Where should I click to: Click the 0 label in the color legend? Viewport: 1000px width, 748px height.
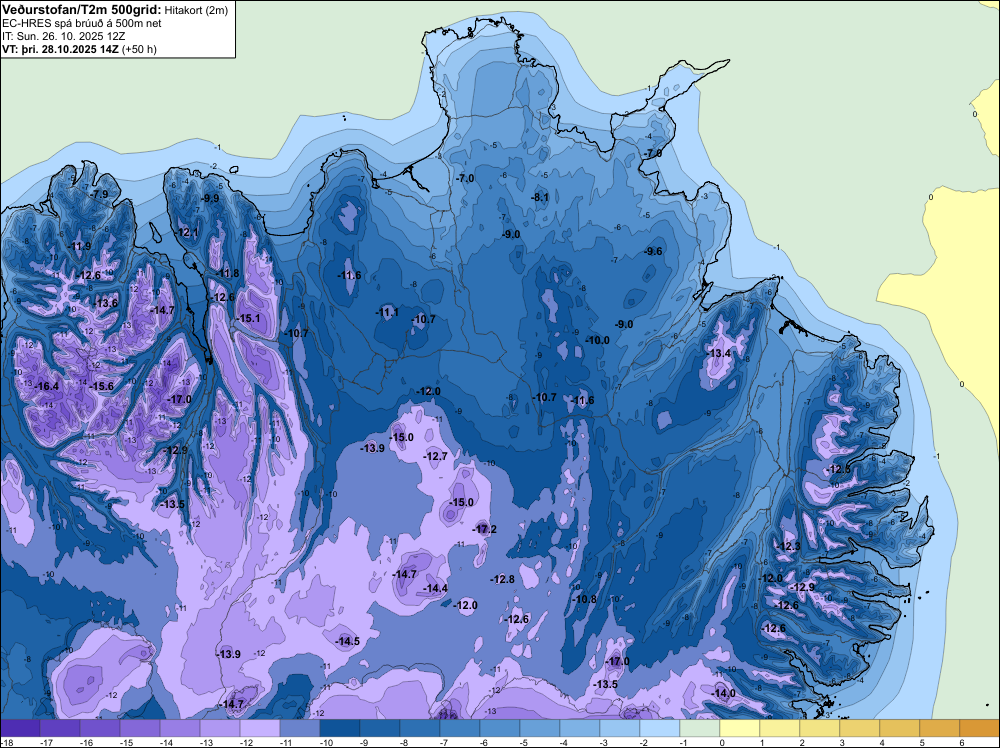tap(722, 742)
